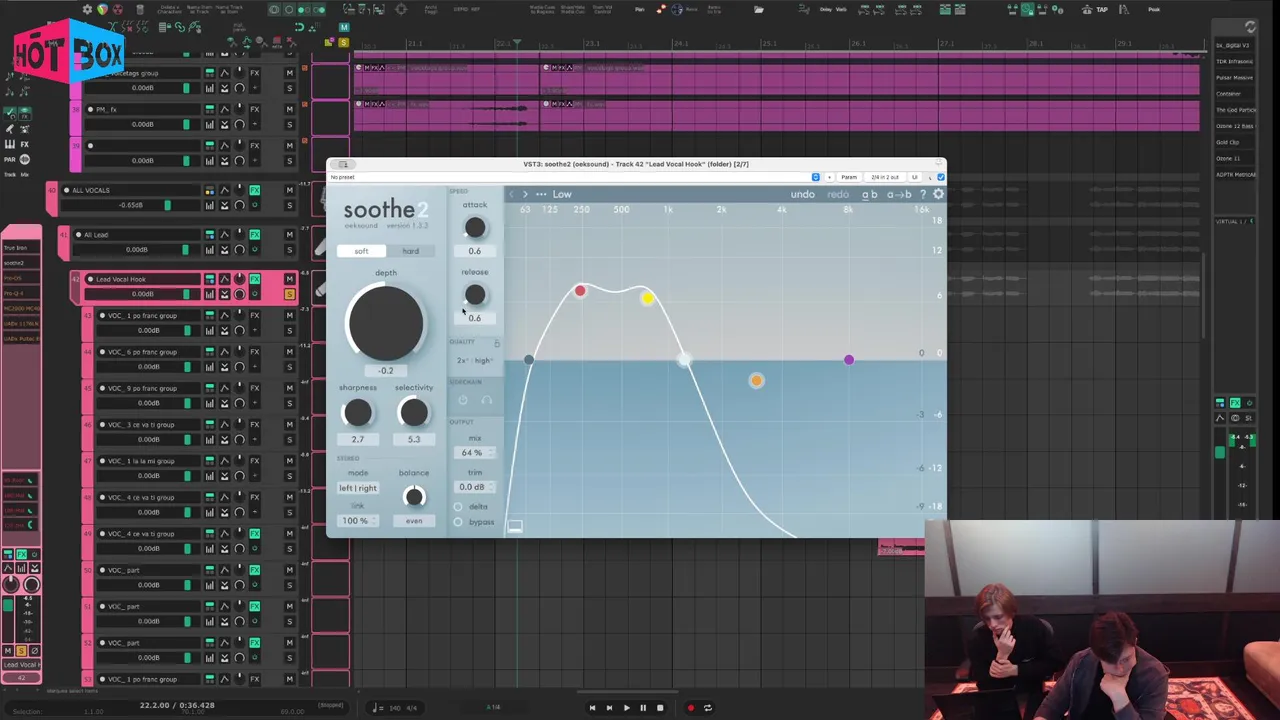1280x720 pixels.
Task: Click the selectivity knob
Action: [x=413, y=413]
